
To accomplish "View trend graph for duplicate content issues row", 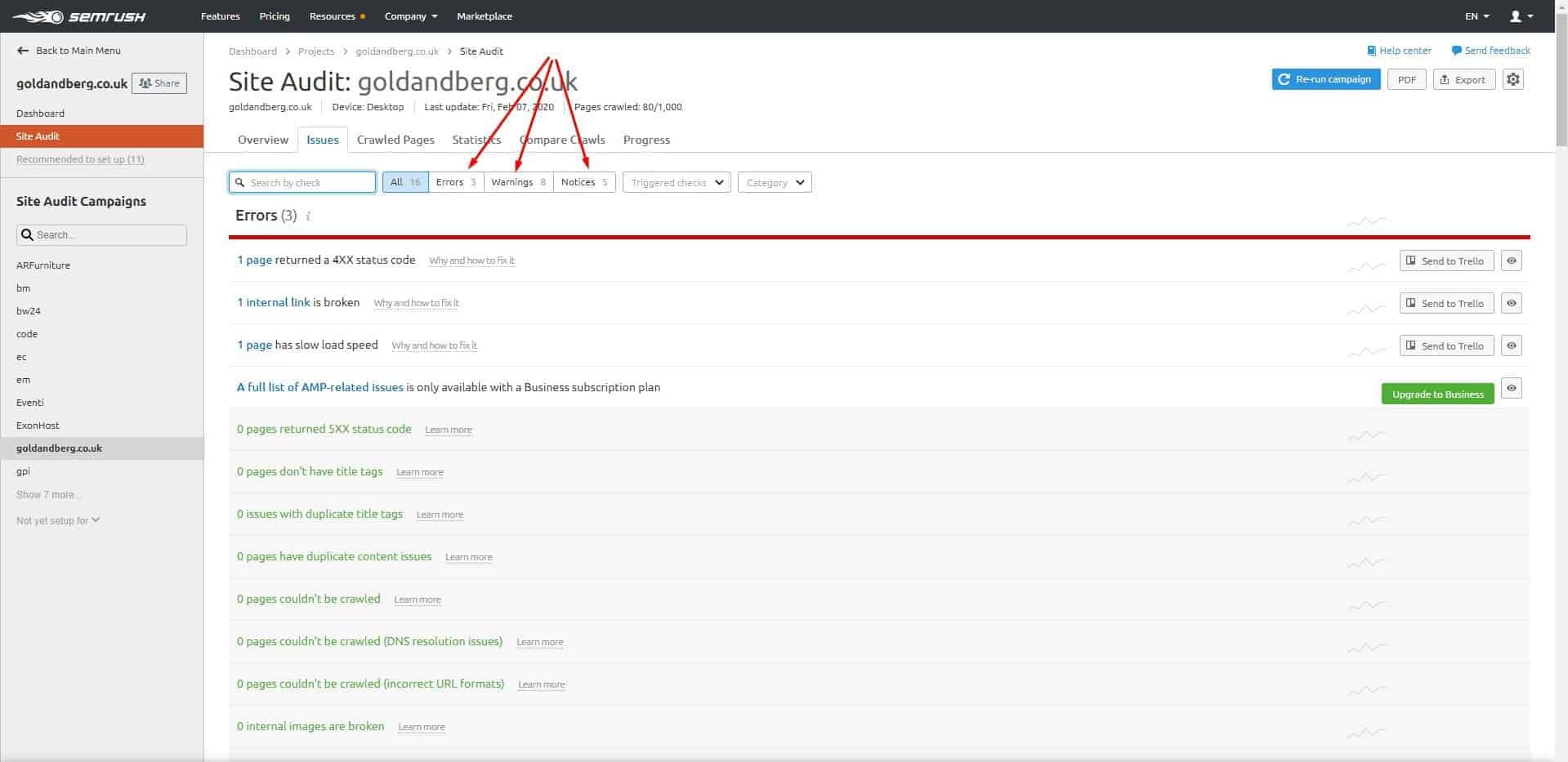I will tap(1366, 562).
